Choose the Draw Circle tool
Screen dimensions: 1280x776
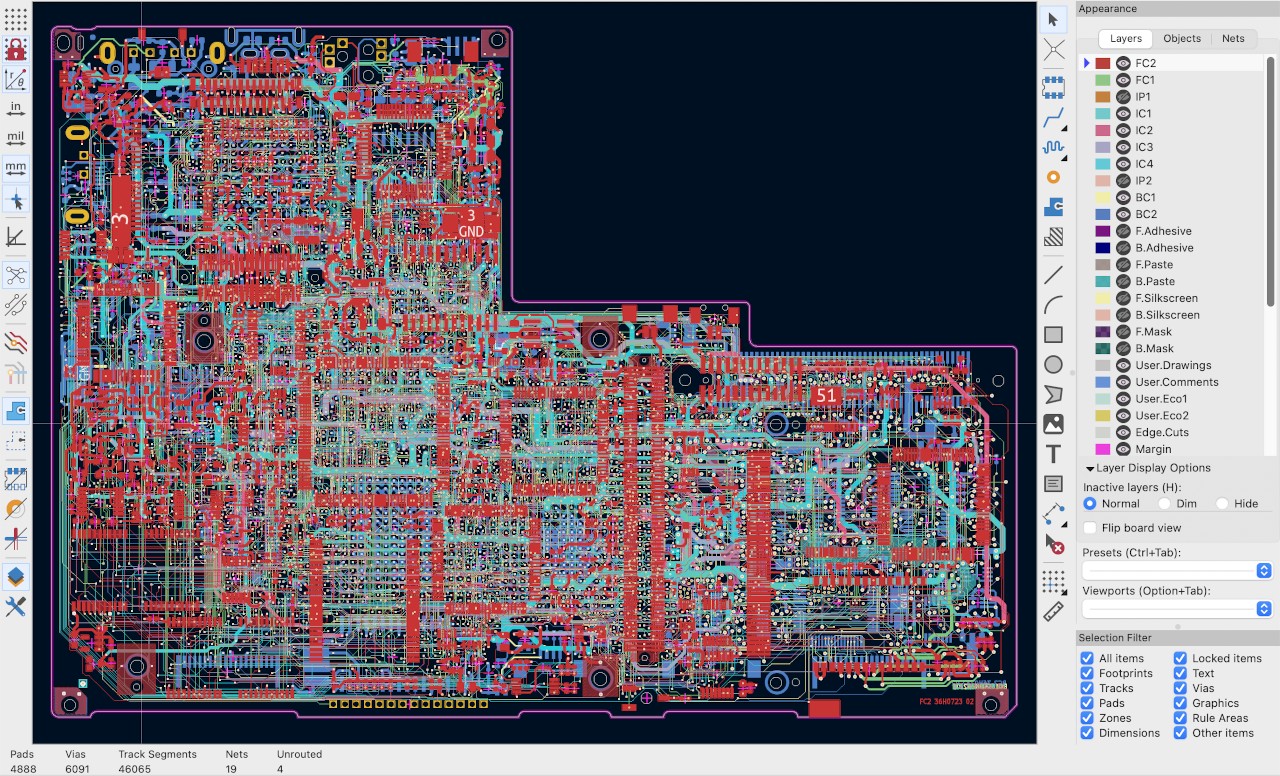1053,365
